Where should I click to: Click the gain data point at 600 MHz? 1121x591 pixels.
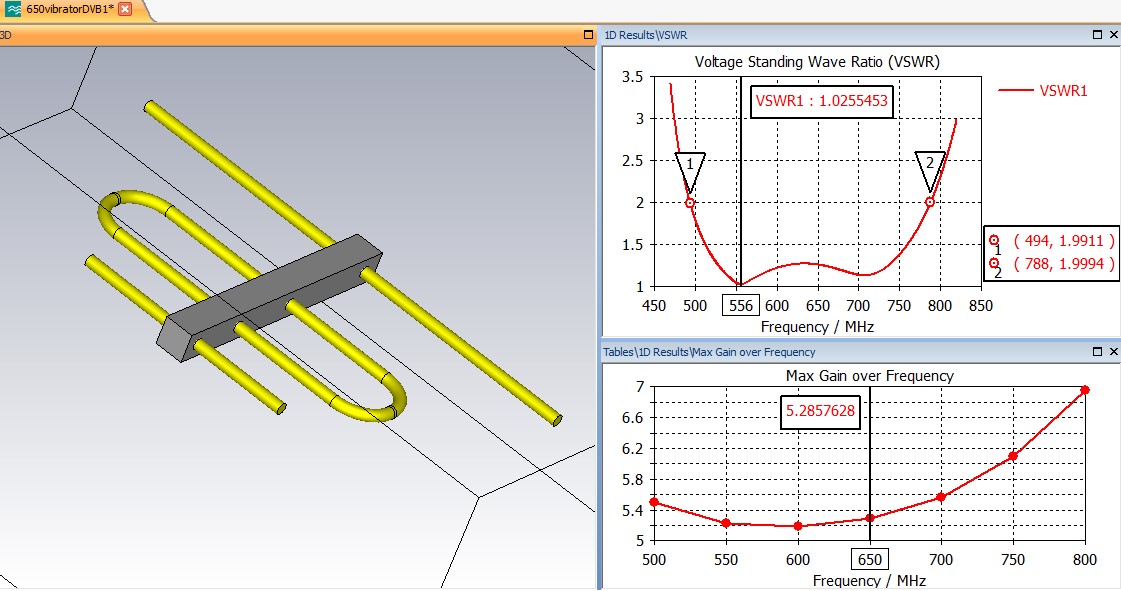pyautogui.click(x=798, y=526)
